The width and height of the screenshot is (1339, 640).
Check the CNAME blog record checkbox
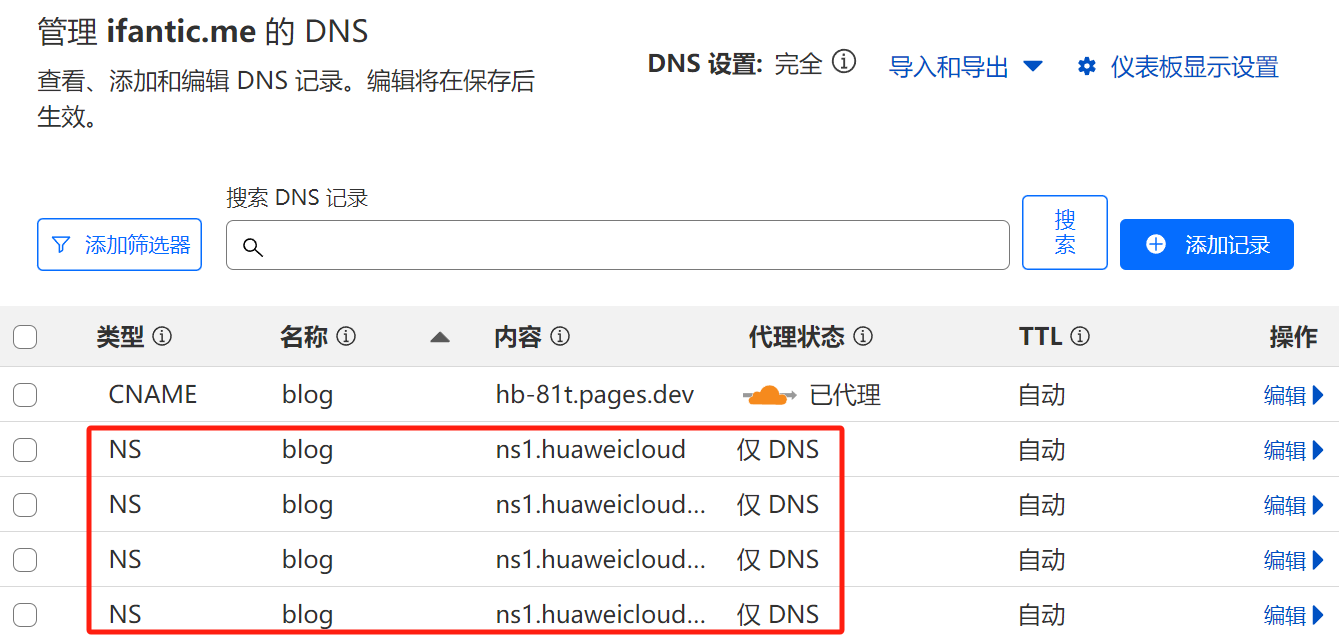(25, 395)
